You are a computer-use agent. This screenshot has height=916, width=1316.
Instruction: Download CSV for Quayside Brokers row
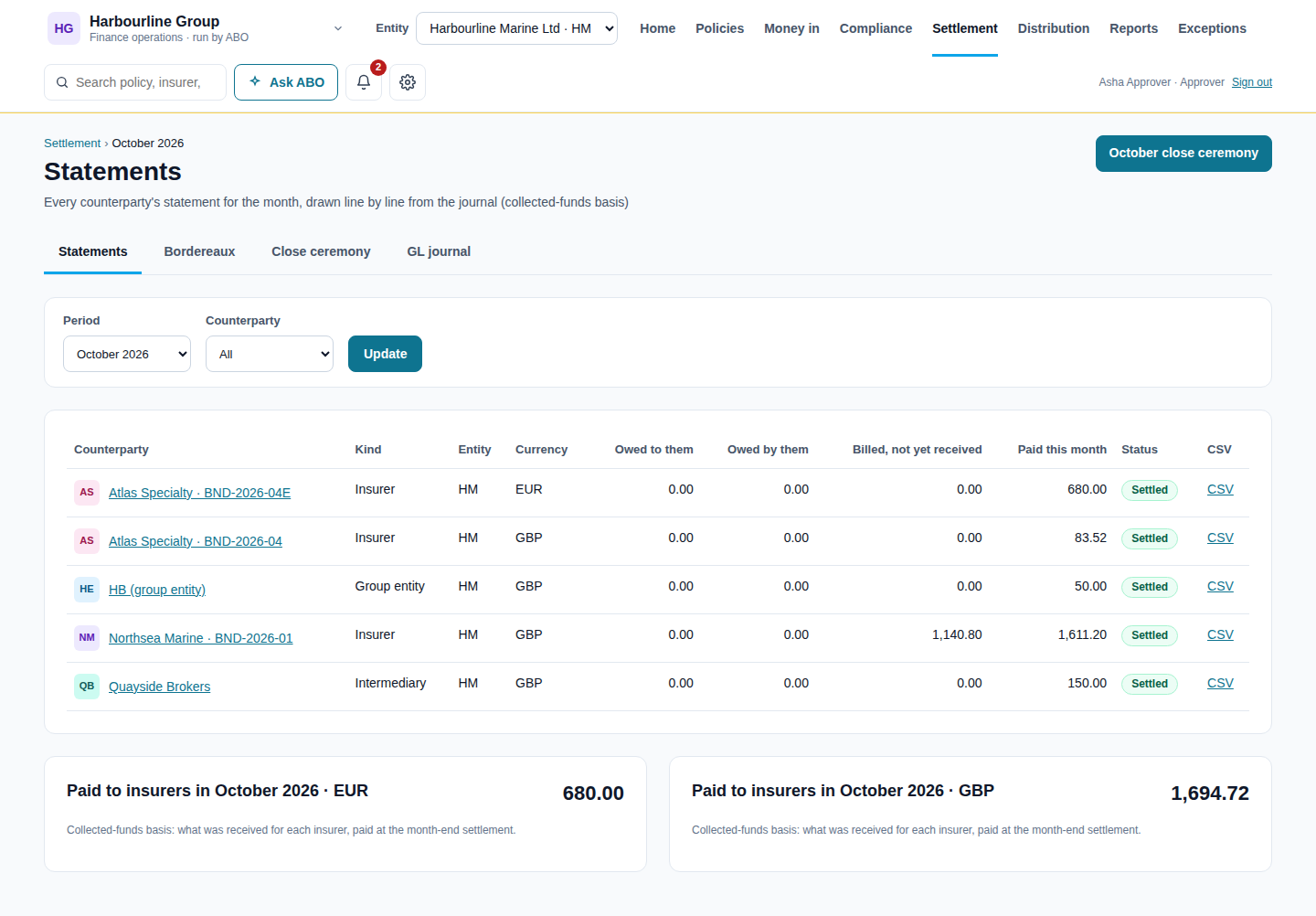coord(1220,684)
